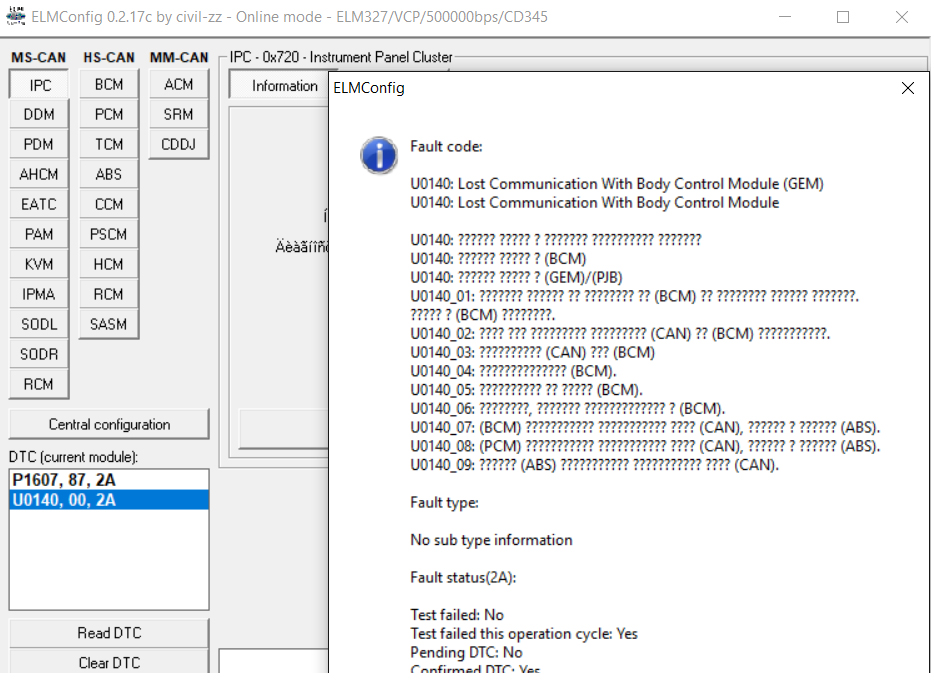Click the DDM module button

(39, 115)
